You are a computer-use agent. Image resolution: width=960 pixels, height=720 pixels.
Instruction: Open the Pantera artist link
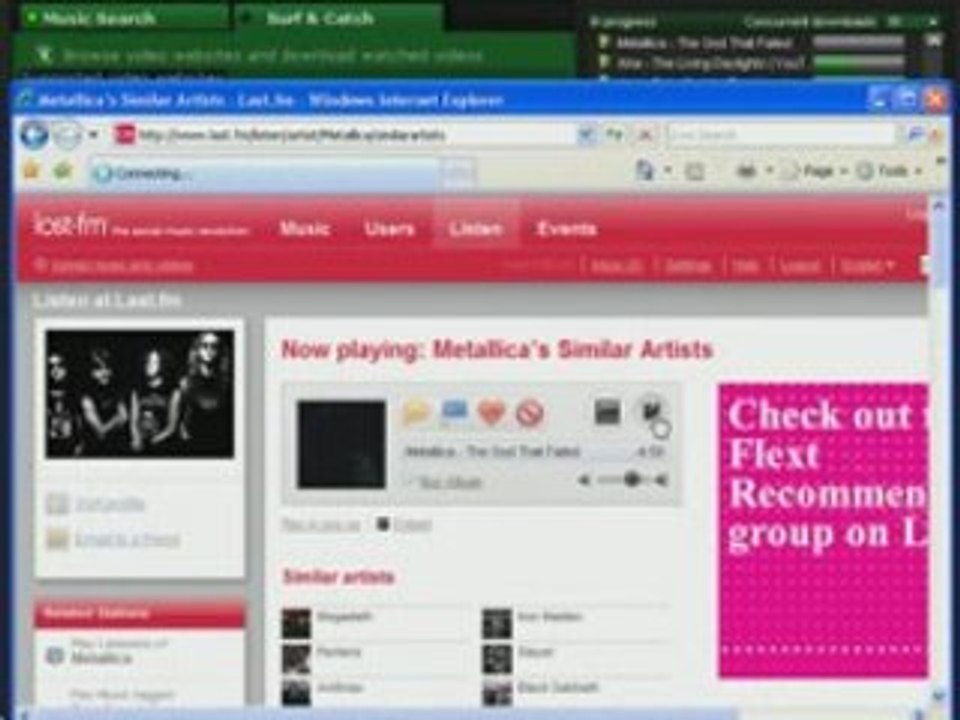(x=339, y=653)
